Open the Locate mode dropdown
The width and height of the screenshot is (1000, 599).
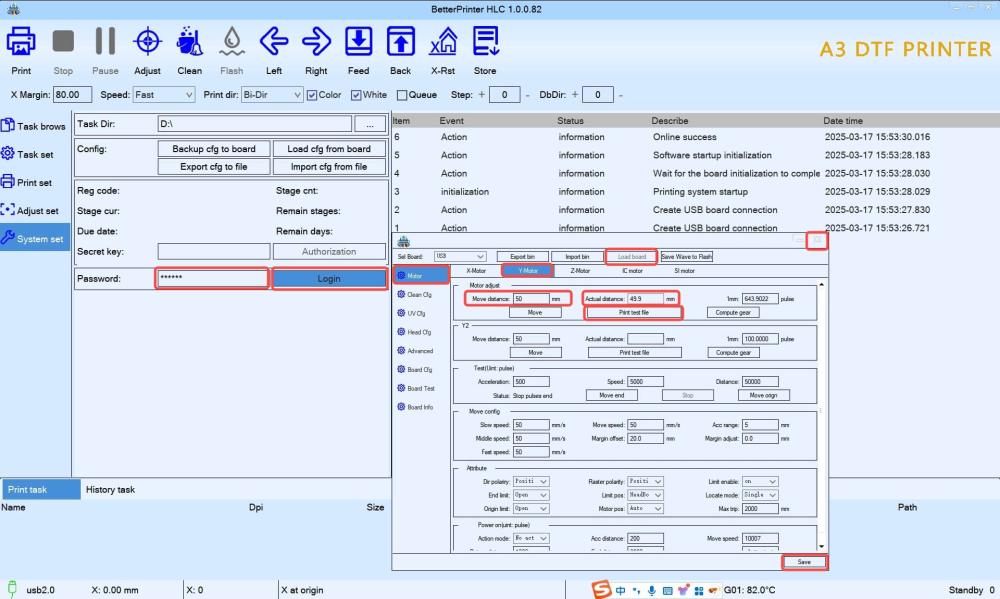[x=760, y=495]
